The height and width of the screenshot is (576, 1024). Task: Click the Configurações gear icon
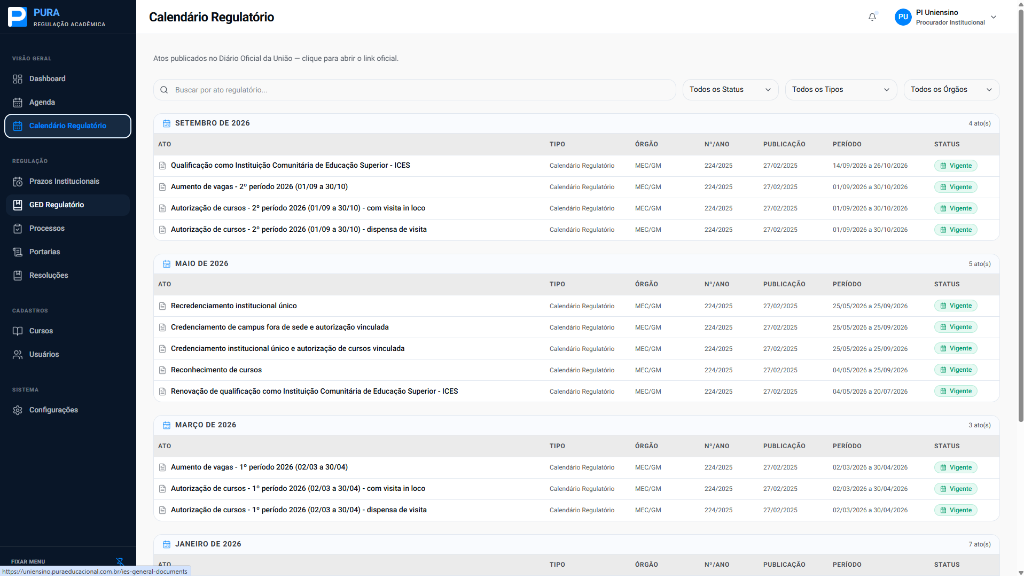click(x=18, y=410)
